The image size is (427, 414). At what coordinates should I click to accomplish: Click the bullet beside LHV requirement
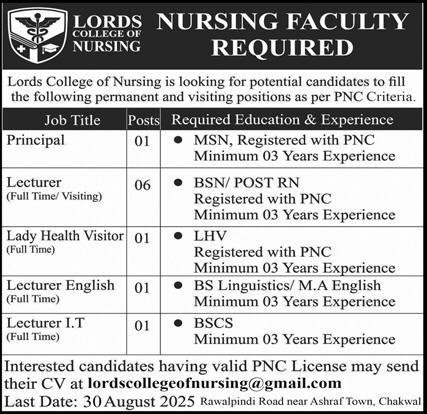178,236
